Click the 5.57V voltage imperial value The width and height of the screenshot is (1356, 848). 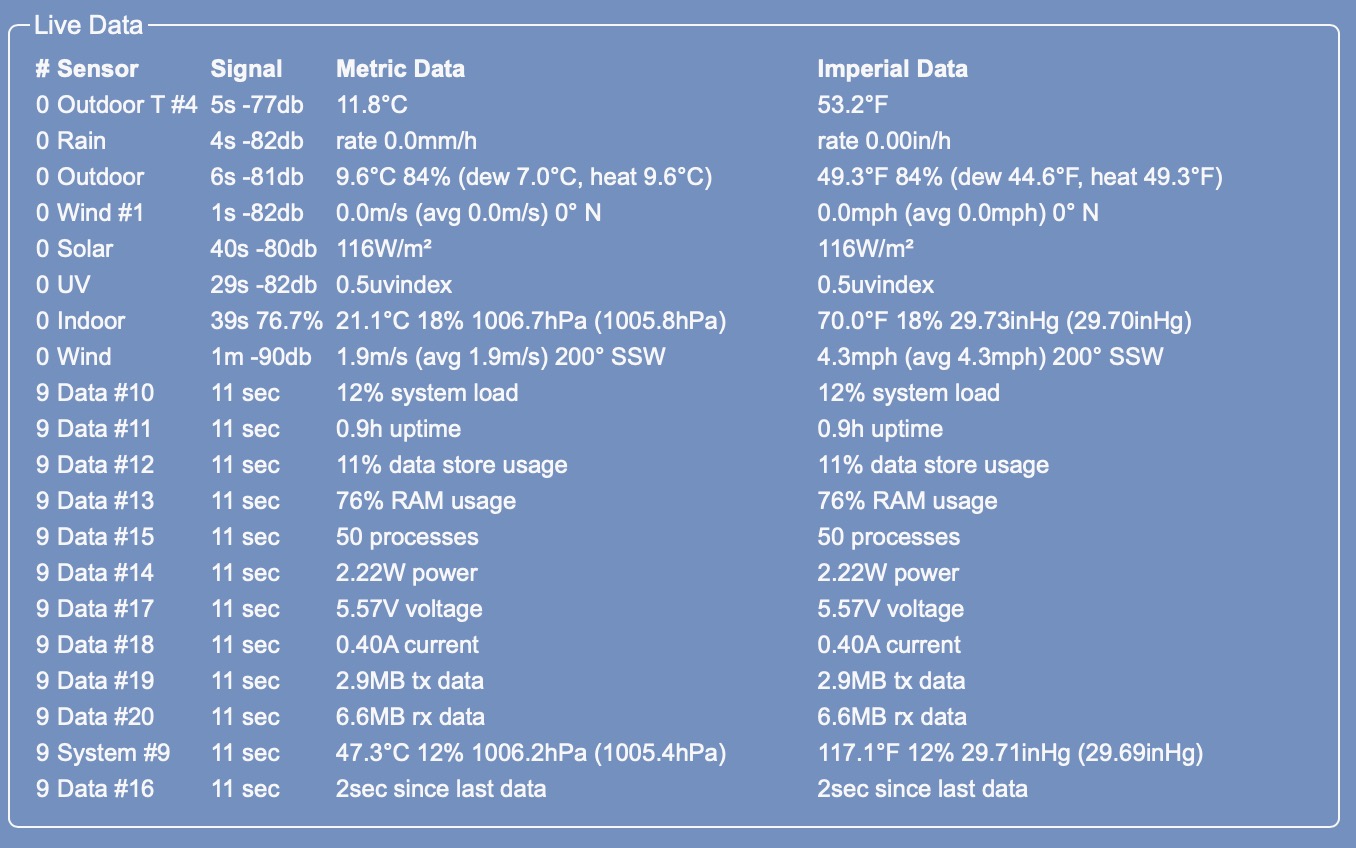[x=891, y=609]
